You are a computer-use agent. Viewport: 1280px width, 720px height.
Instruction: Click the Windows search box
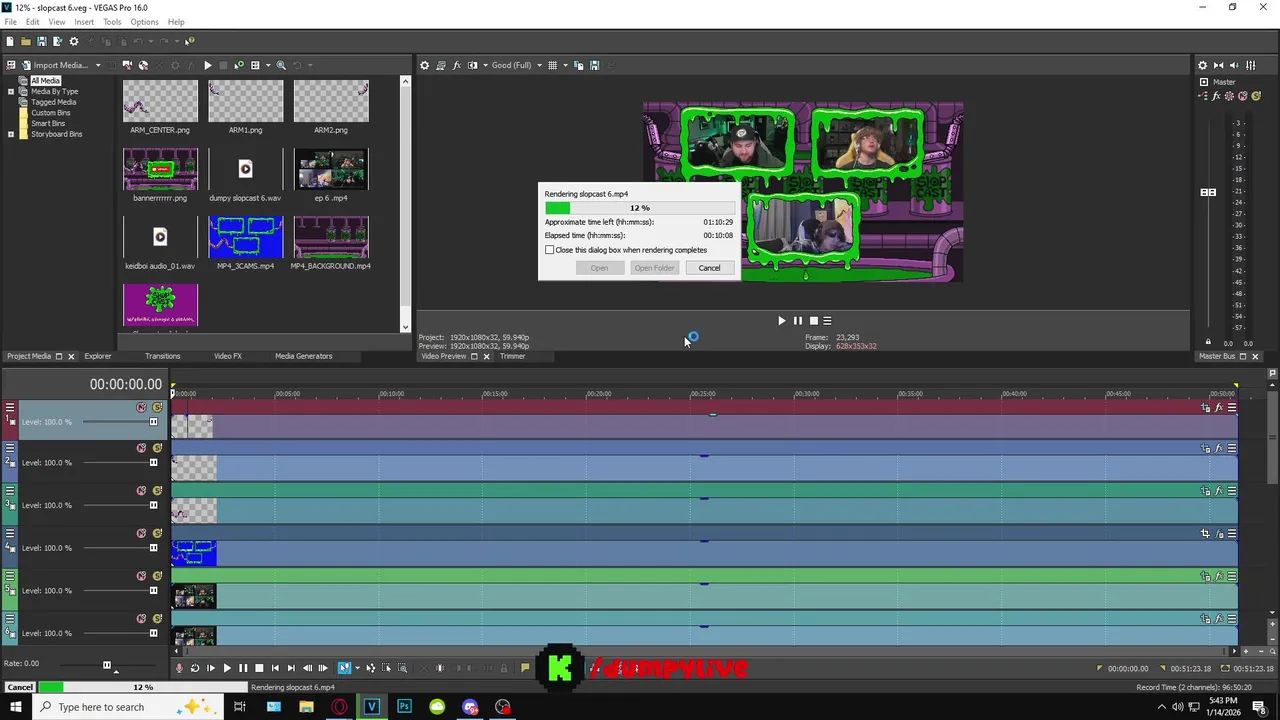coord(130,707)
